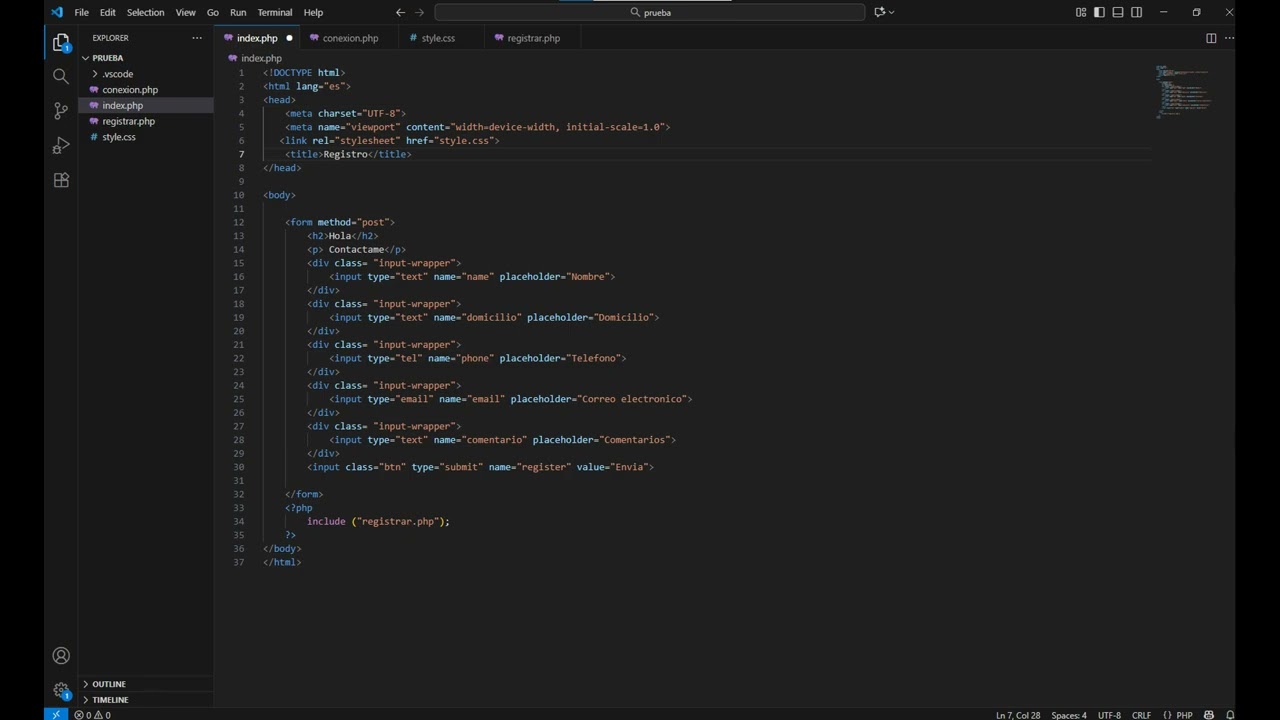Click the index.php breadcrumb above the code
This screenshot has width=1280, height=720.
pos(261,58)
